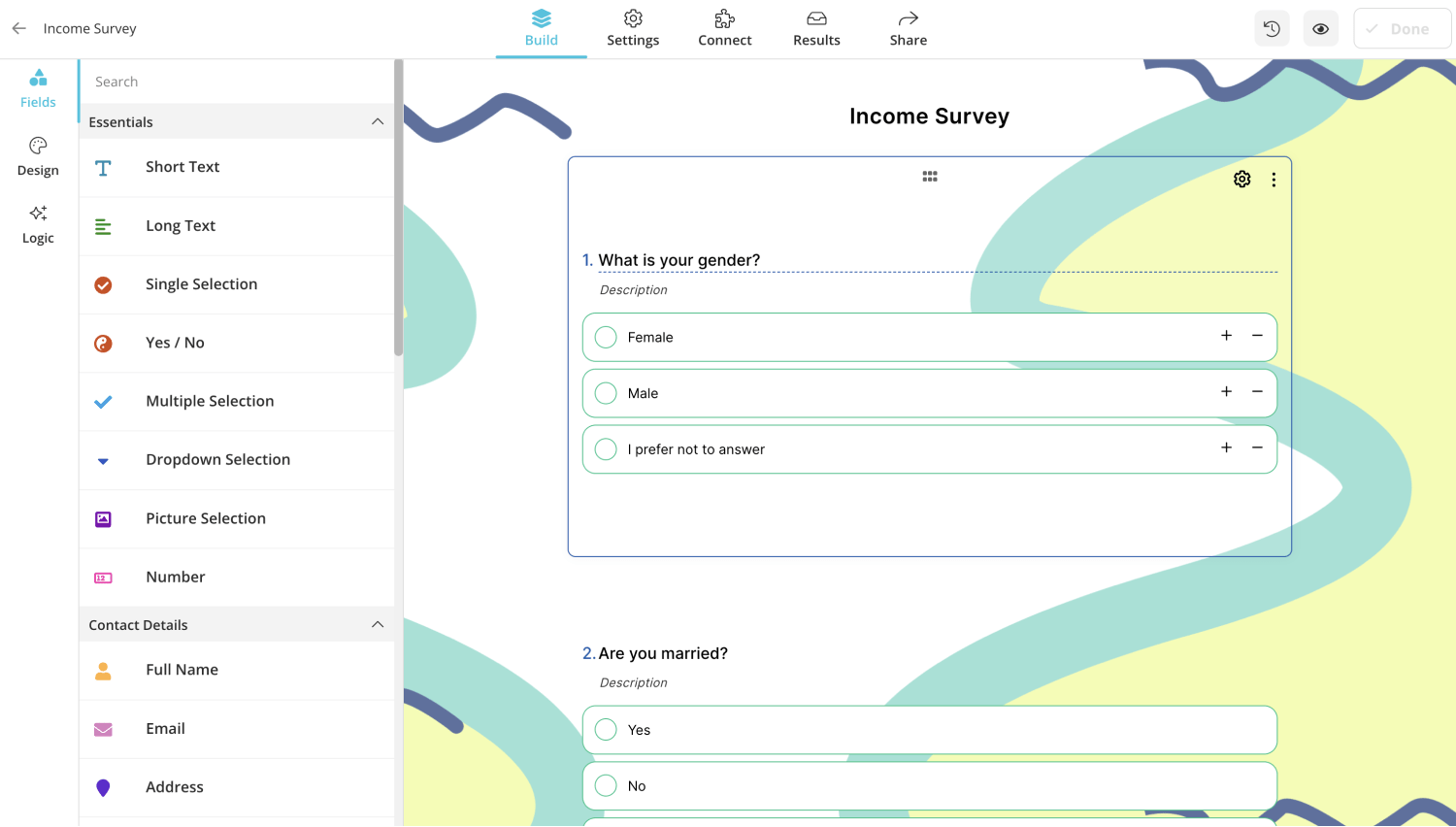Open the gender question's settings gear
1456x827 pixels.
pos(1242,179)
